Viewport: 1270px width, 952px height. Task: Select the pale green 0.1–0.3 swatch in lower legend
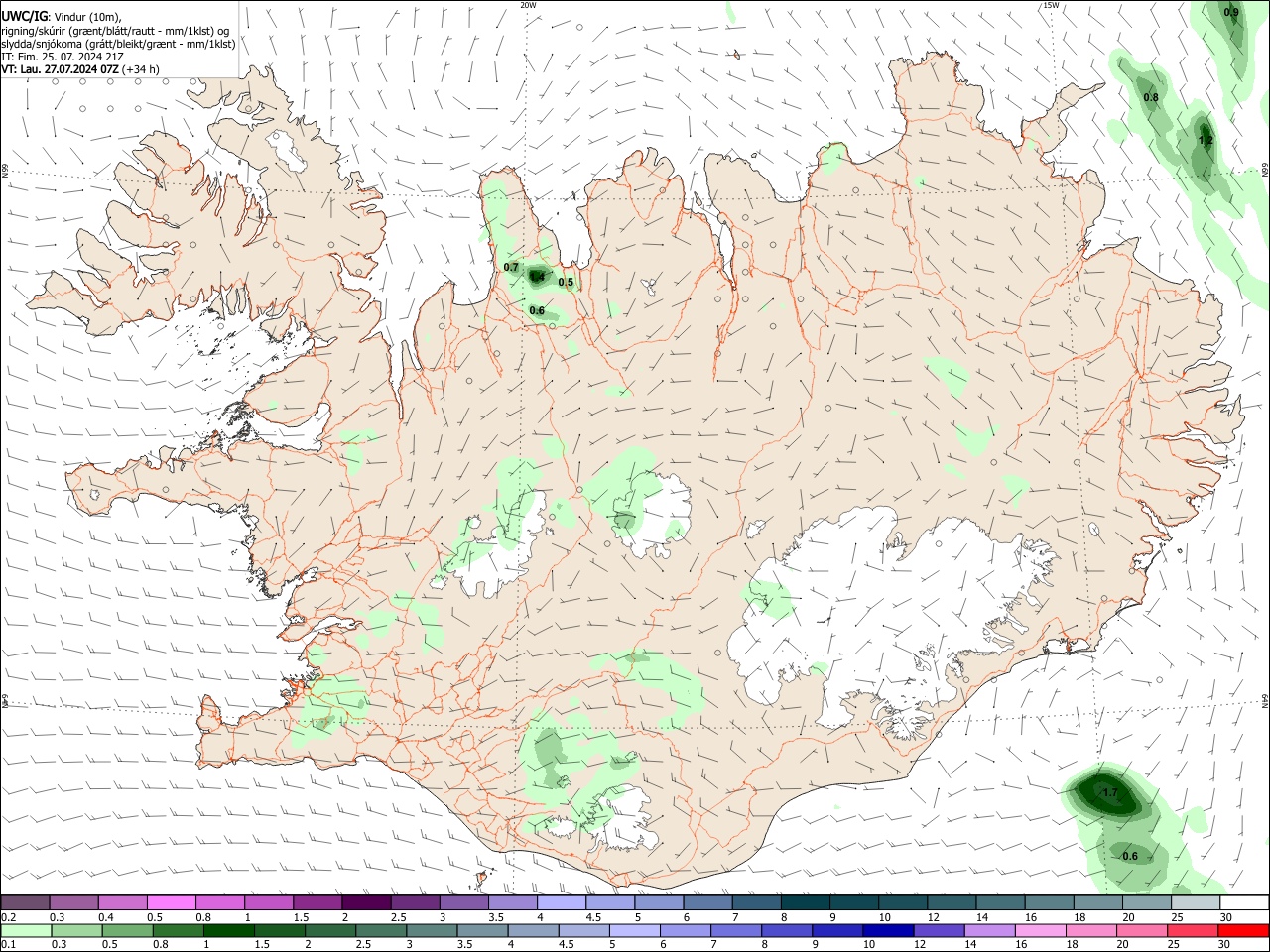tap(26, 931)
